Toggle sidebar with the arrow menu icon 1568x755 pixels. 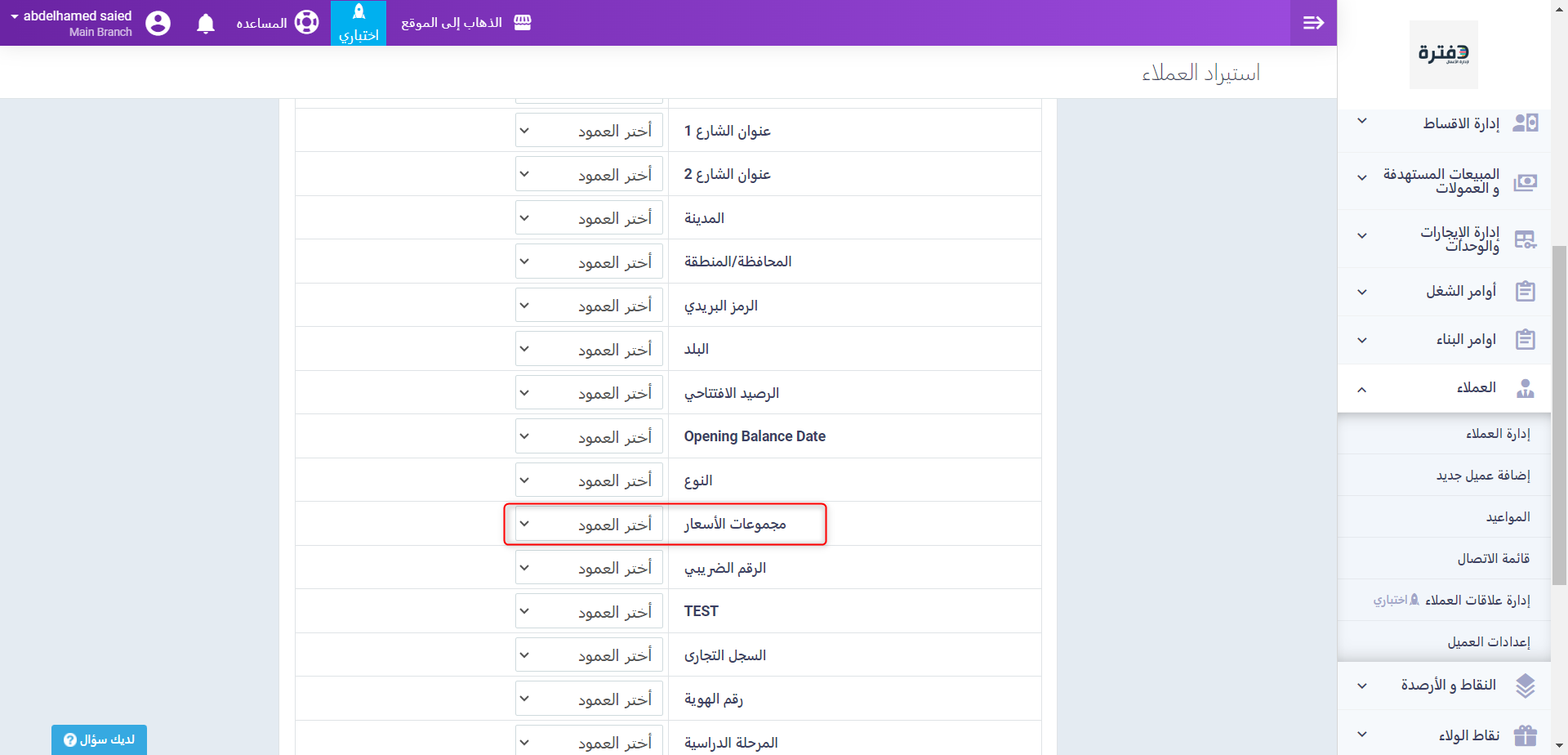click(x=1313, y=23)
